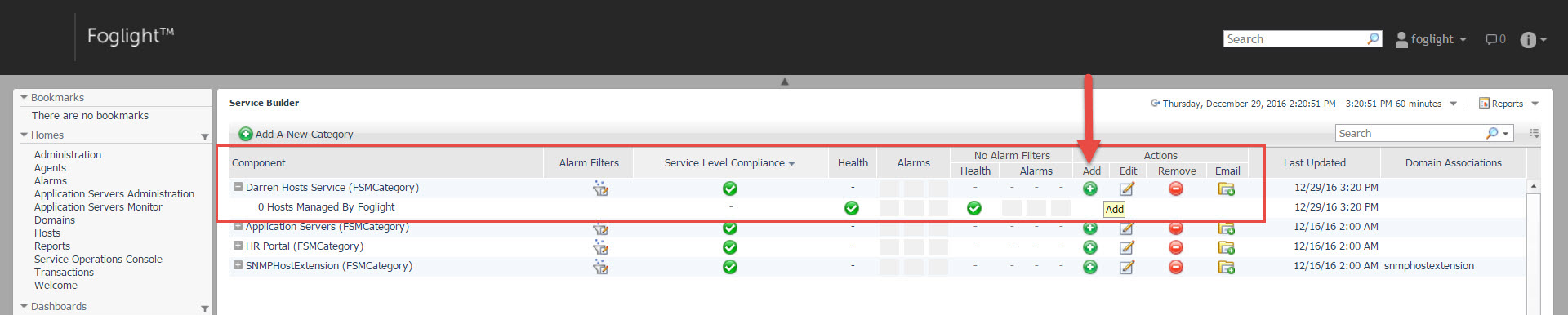The image size is (1568, 315).
Task: Click the compliance checkmark for HR Portal
Action: [730, 247]
